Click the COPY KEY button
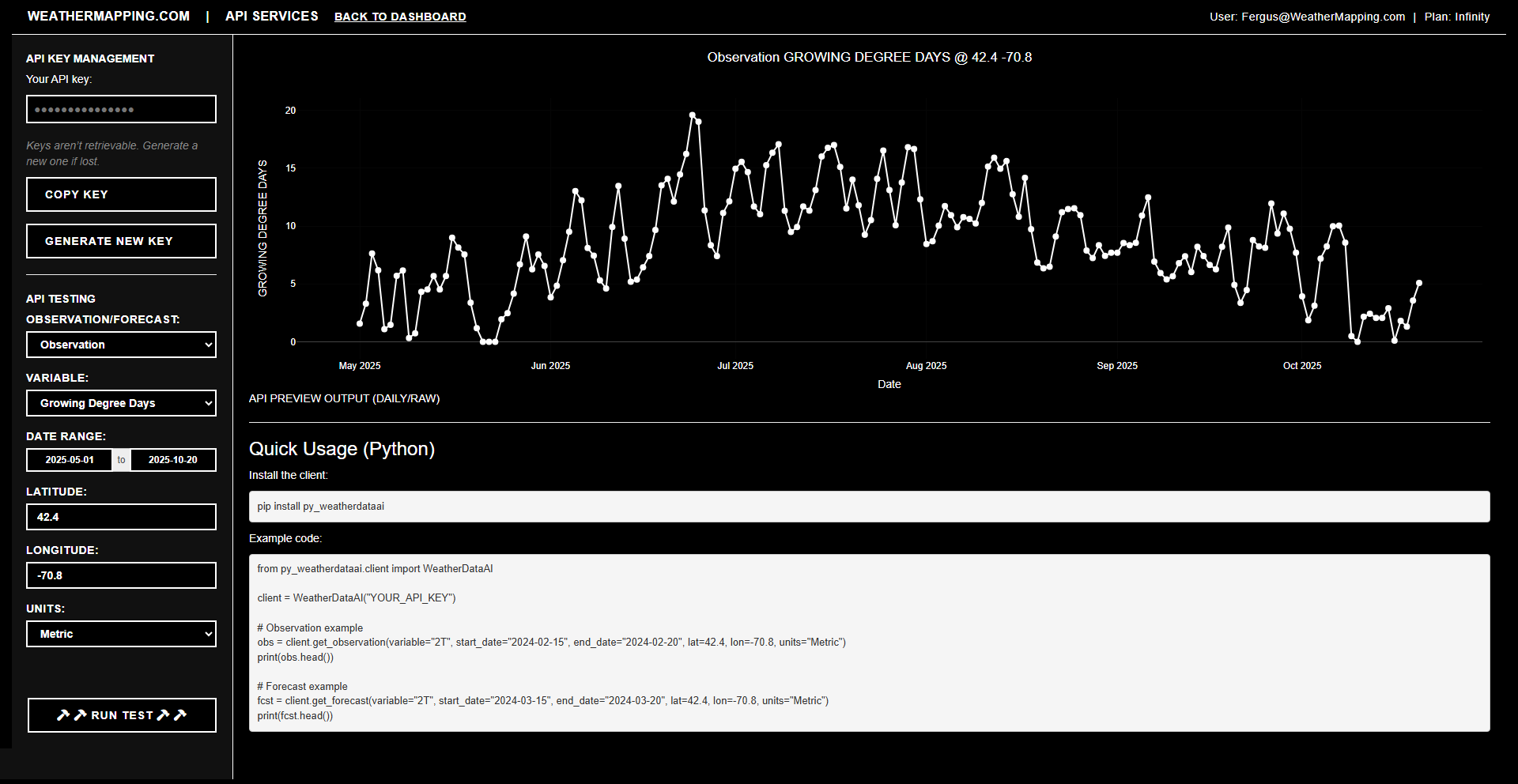Screen dimensions: 1518x784 [120, 194]
